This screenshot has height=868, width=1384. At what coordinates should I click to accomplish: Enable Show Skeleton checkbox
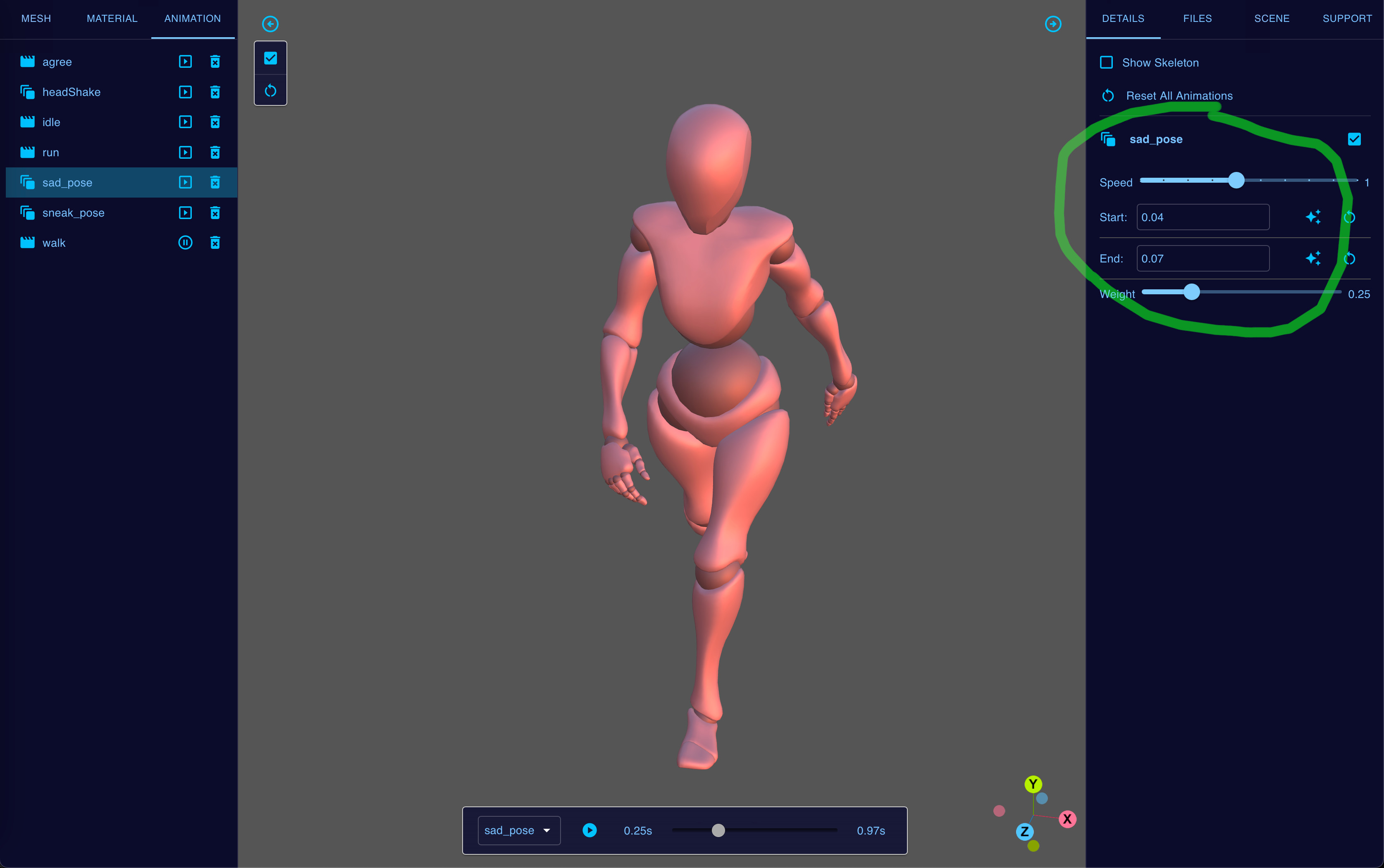coord(1106,62)
